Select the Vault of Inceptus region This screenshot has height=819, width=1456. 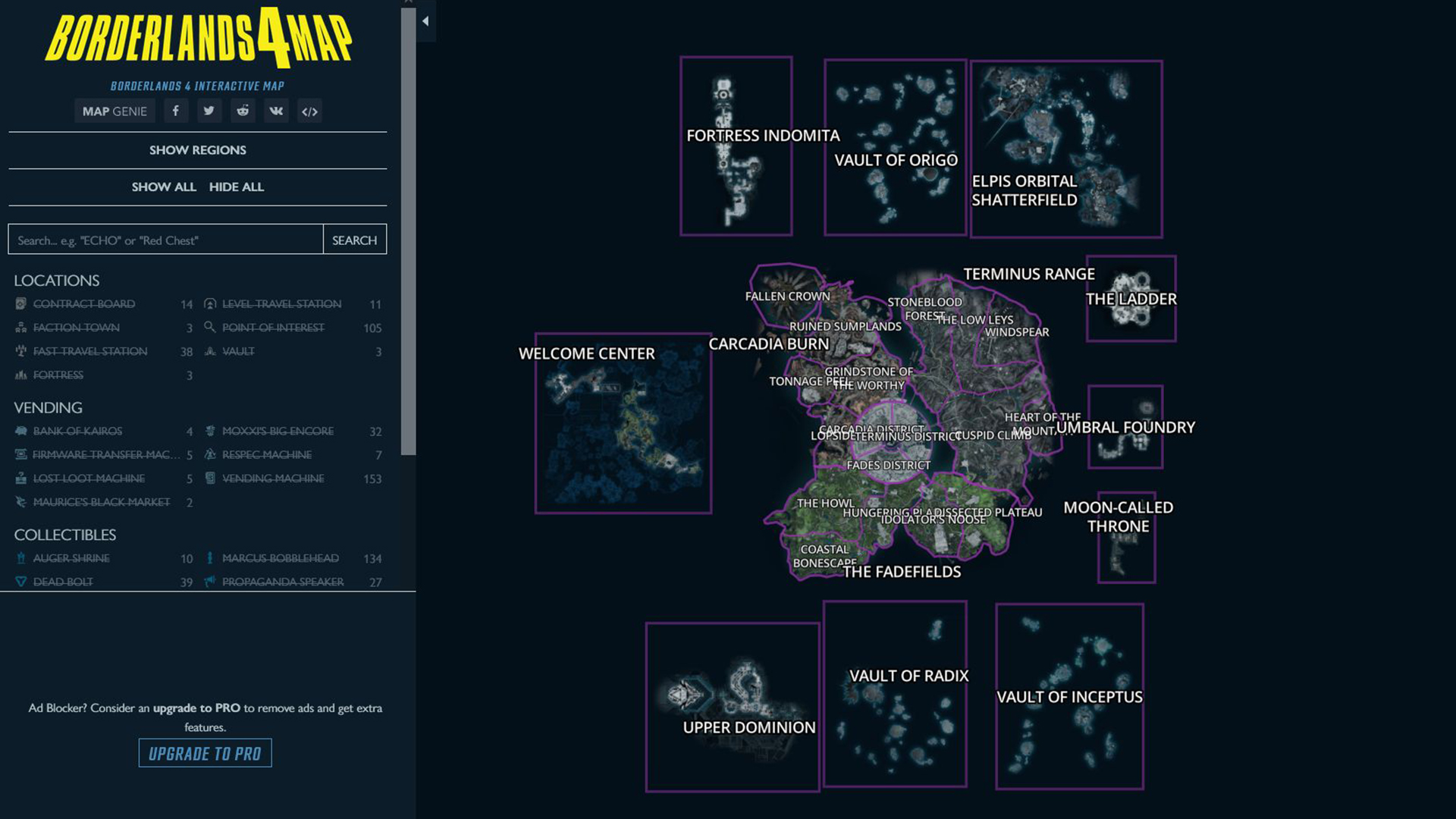(1069, 696)
